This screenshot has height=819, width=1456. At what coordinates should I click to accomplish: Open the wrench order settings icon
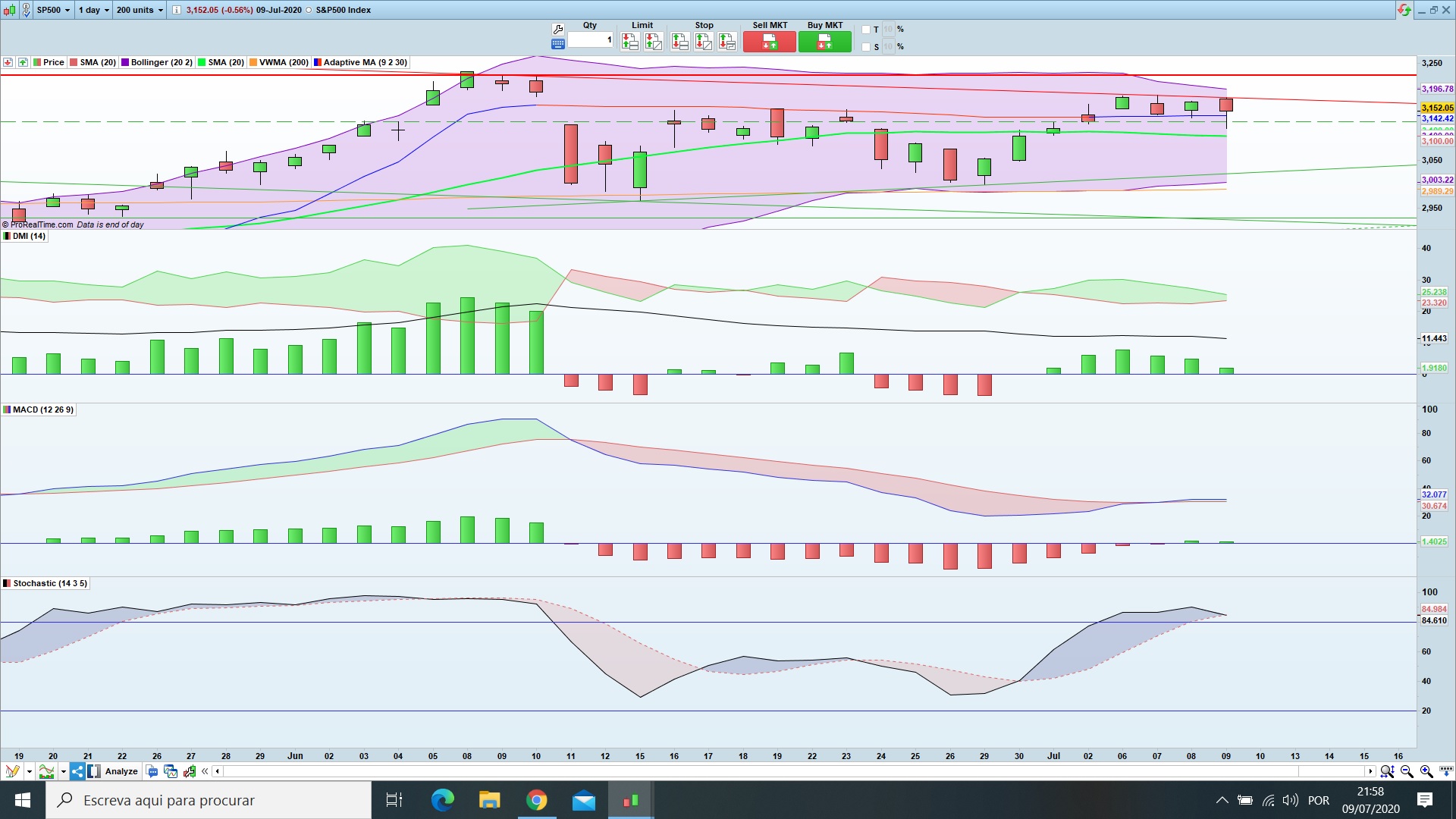click(x=558, y=30)
